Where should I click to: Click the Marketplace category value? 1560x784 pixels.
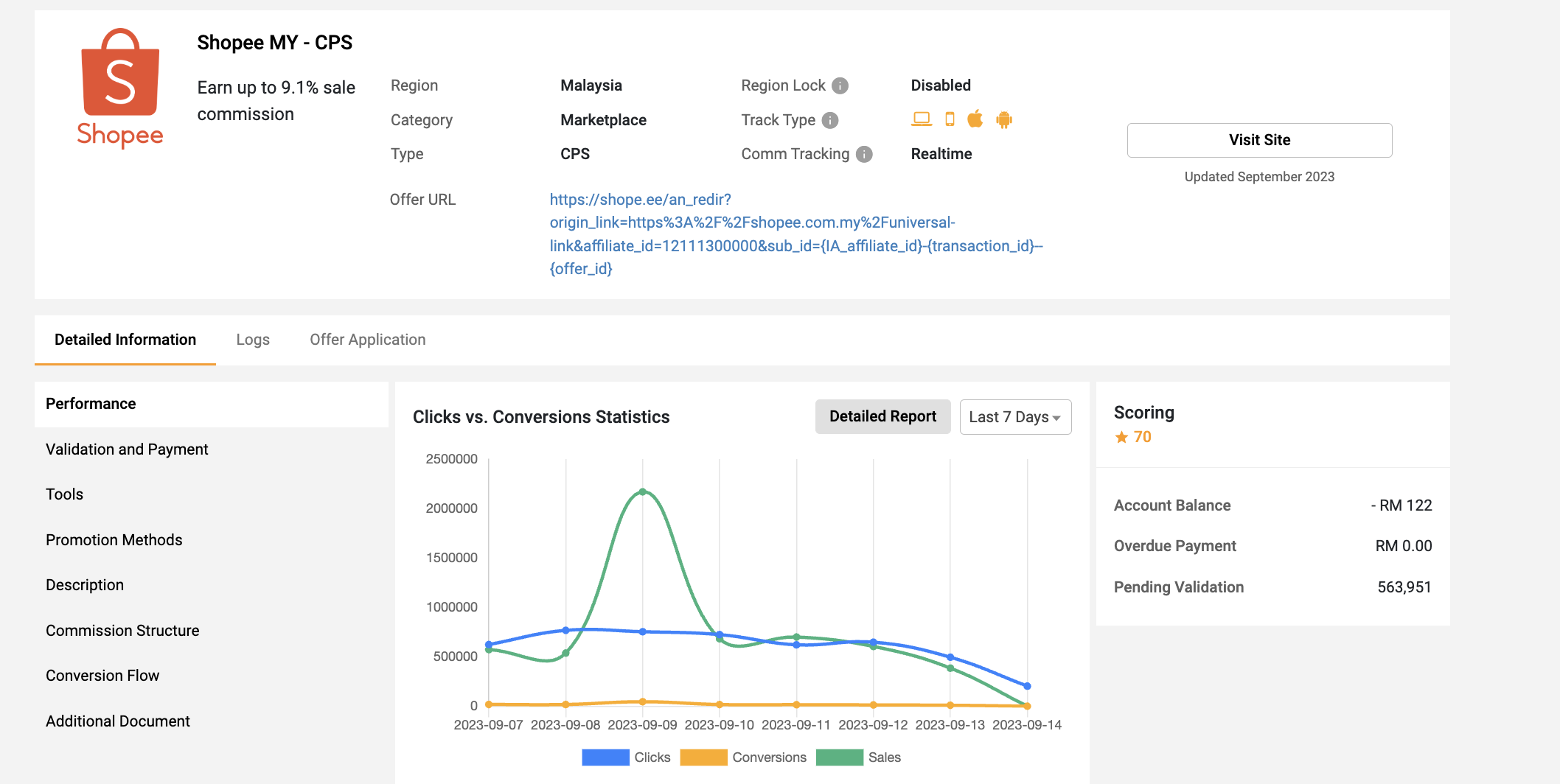click(x=603, y=120)
